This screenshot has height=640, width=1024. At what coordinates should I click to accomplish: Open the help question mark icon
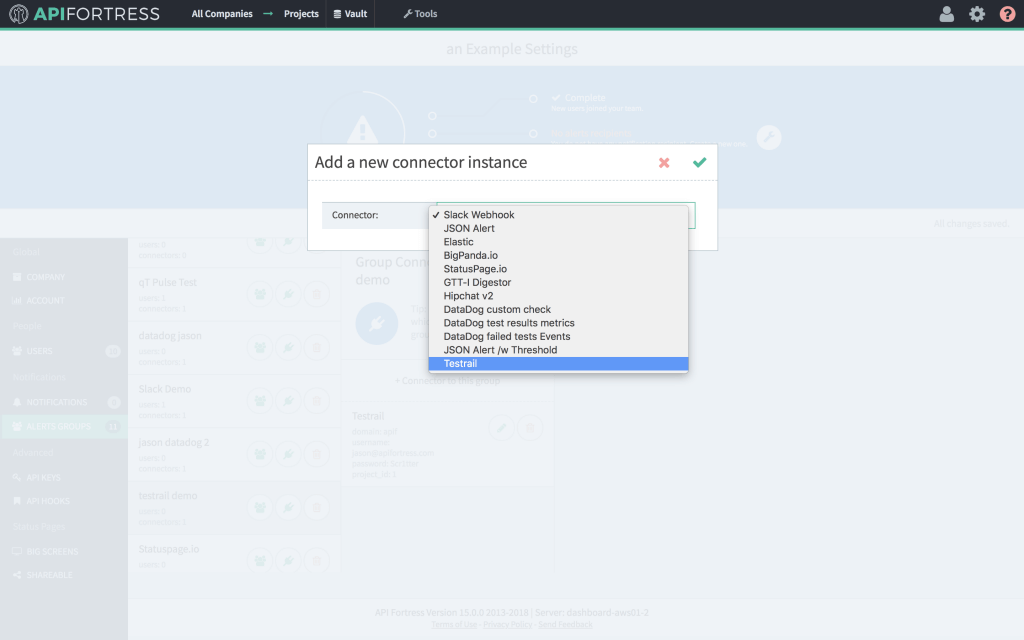coord(1007,14)
